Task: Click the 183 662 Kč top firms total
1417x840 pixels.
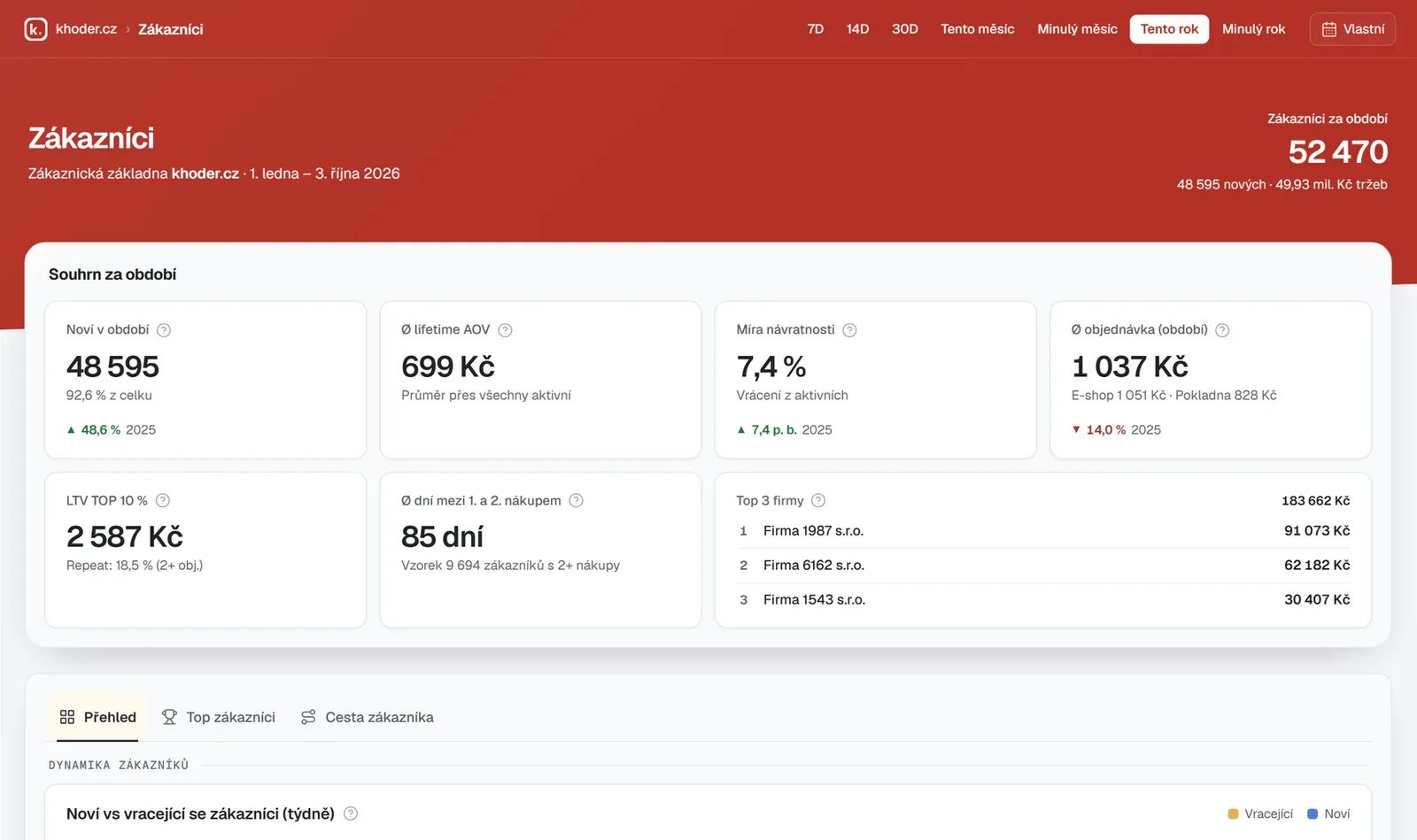Action: click(x=1316, y=501)
